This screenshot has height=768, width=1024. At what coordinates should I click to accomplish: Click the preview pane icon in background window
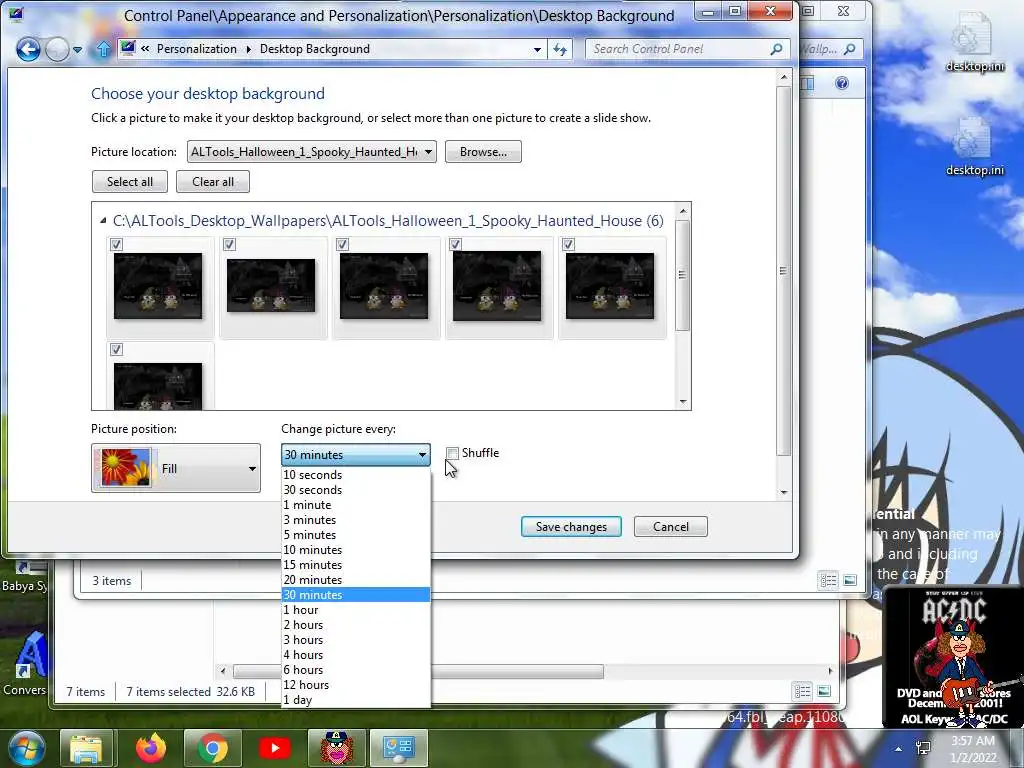(808, 83)
